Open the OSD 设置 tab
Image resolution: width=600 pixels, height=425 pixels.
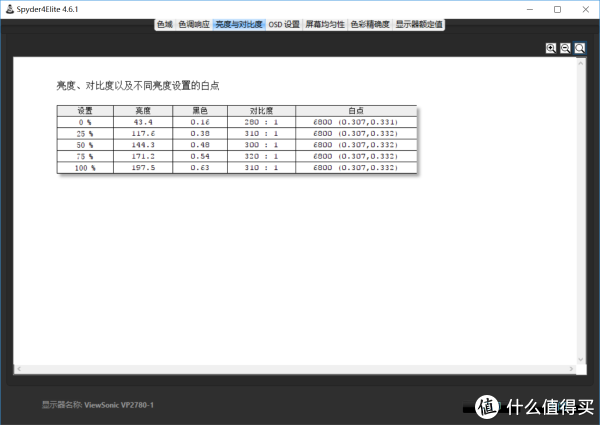(284, 25)
